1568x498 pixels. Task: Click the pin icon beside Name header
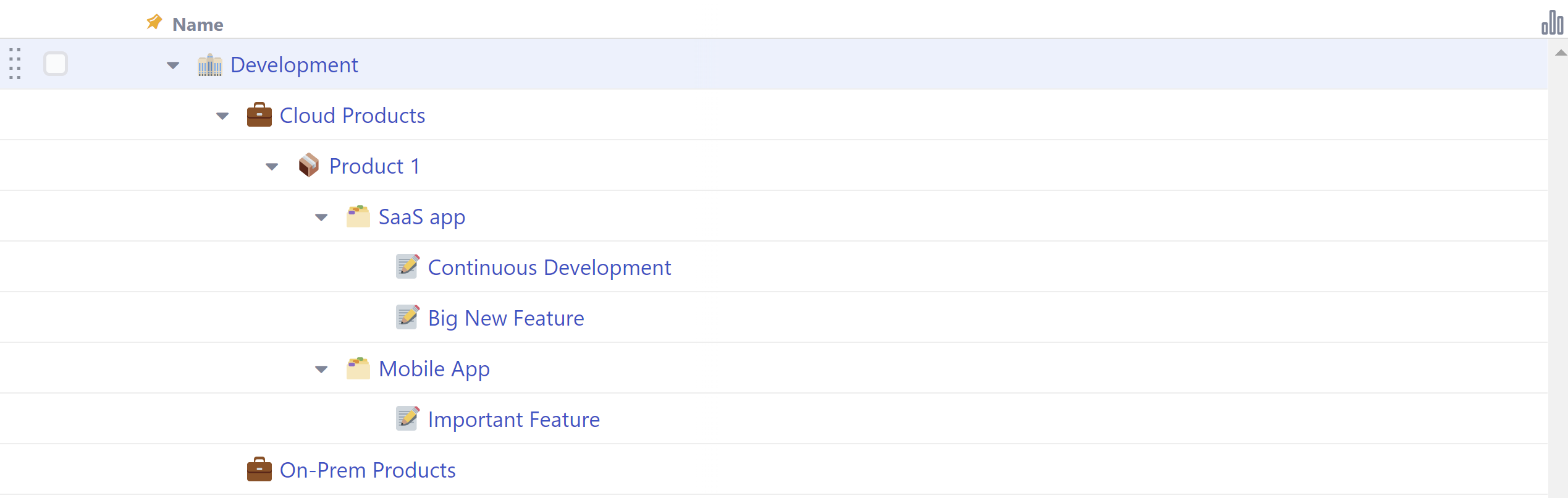pyautogui.click(x=154, y=23)
